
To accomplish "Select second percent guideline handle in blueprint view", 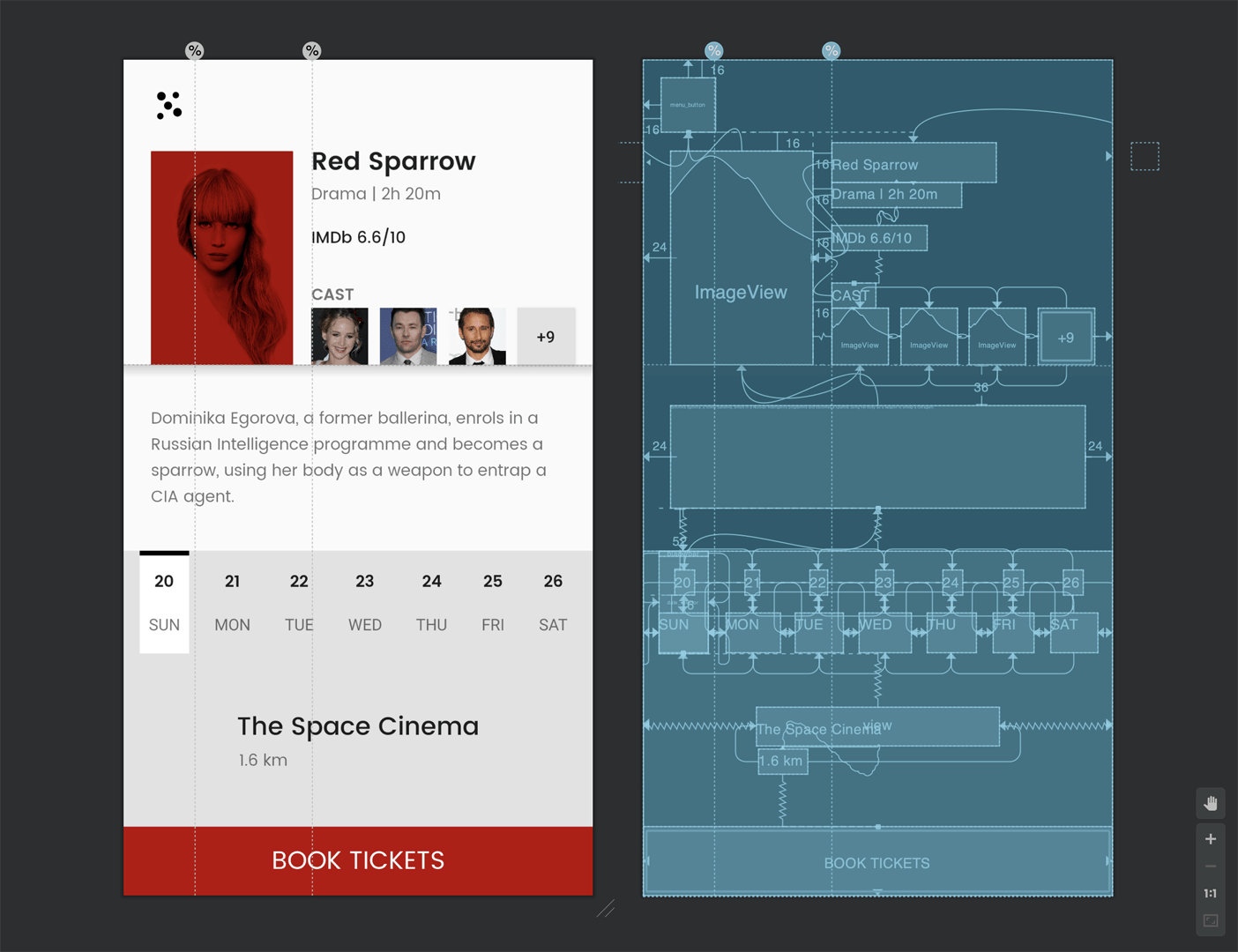I will 831,50.
